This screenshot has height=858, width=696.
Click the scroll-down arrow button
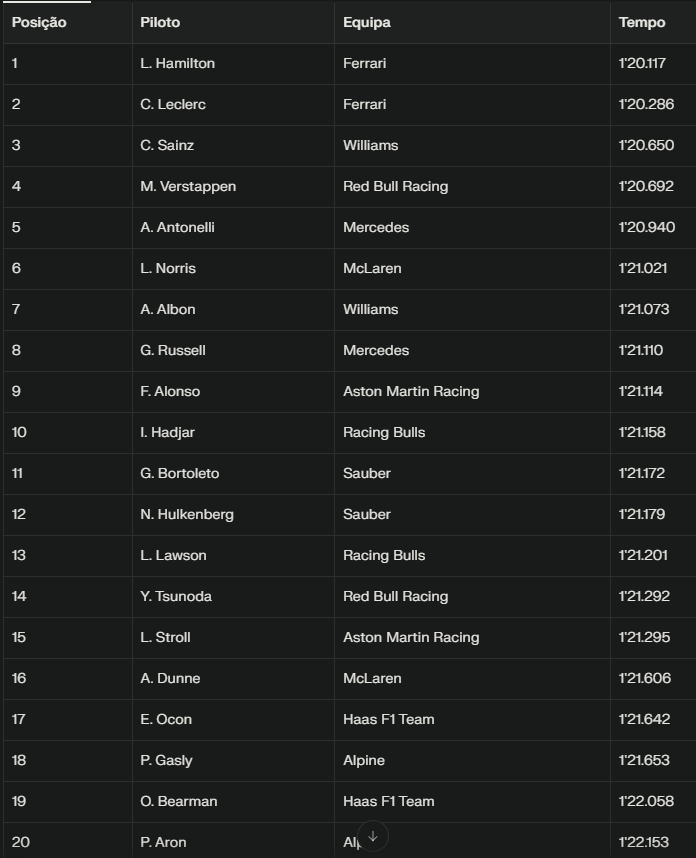point(372,836)
